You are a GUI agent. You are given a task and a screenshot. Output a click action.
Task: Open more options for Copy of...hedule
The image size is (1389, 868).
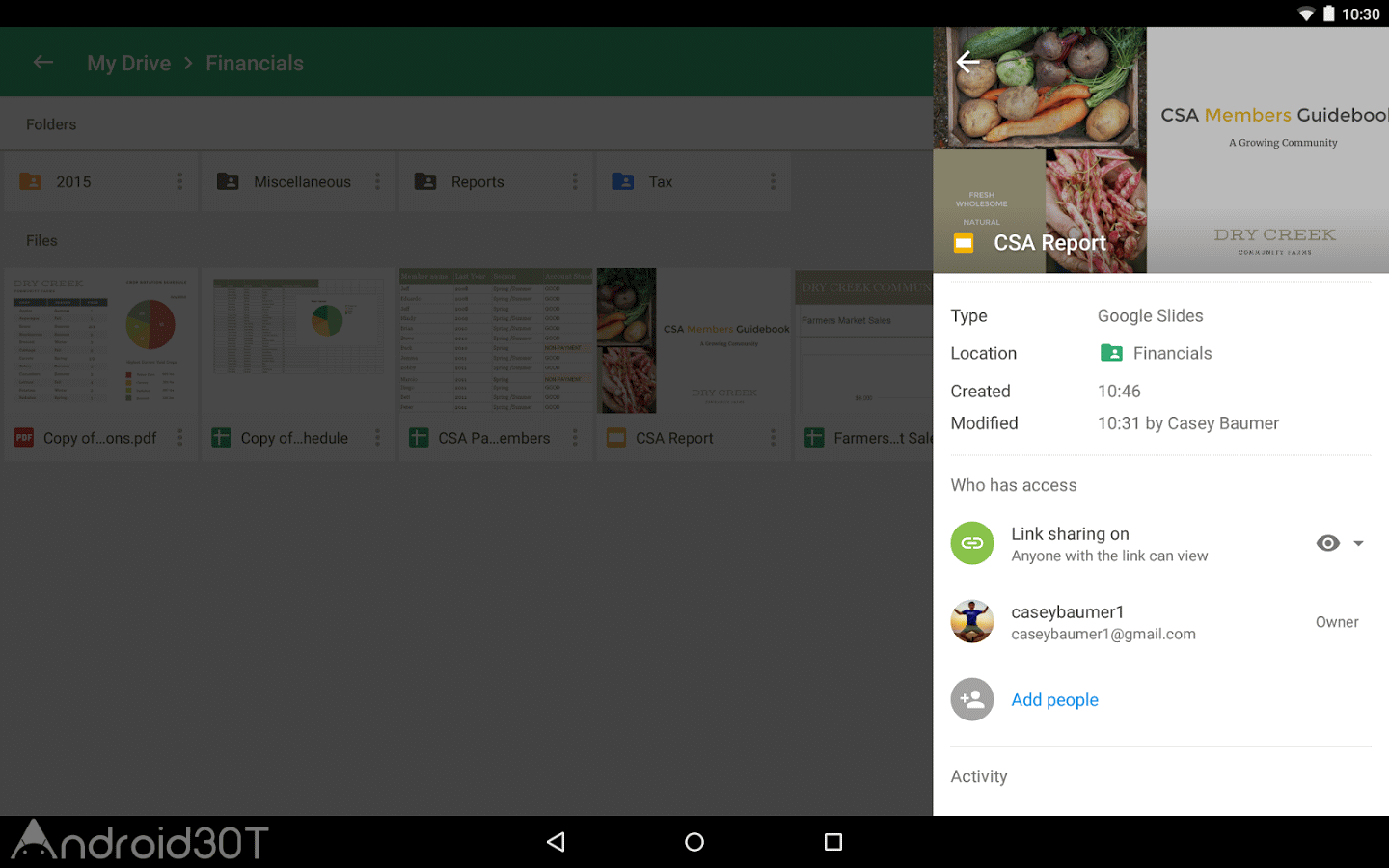coord(377,438)
